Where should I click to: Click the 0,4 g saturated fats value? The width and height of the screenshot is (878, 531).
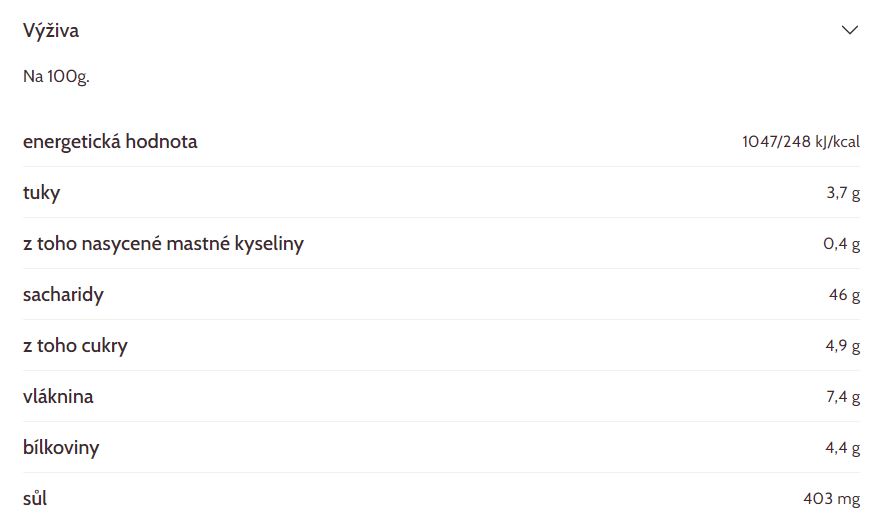(x=842, y=244)
